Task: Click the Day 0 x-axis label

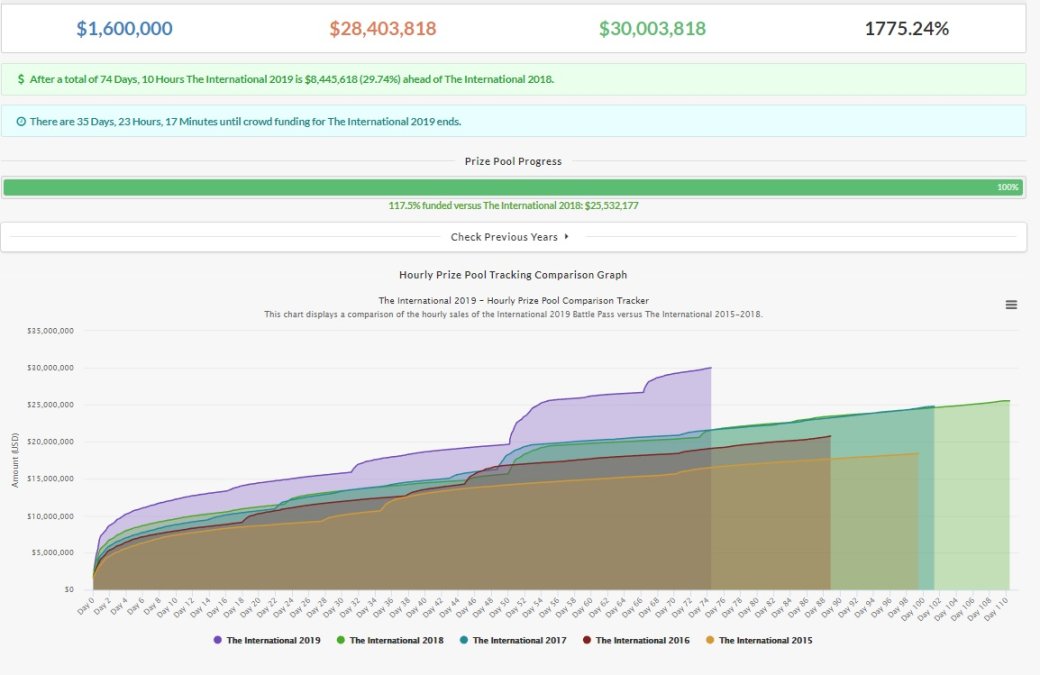Action: pyautogui.click(x=86, y=605)
